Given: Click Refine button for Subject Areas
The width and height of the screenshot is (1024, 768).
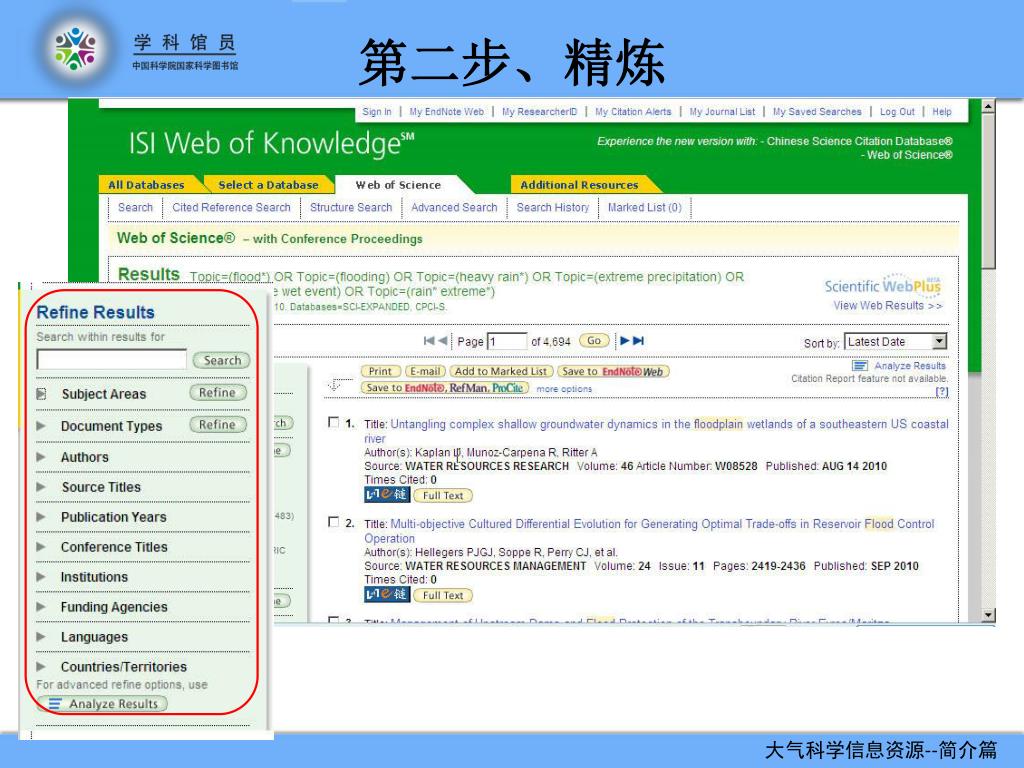Looking at the screenshot, I should tap(218, 392).
